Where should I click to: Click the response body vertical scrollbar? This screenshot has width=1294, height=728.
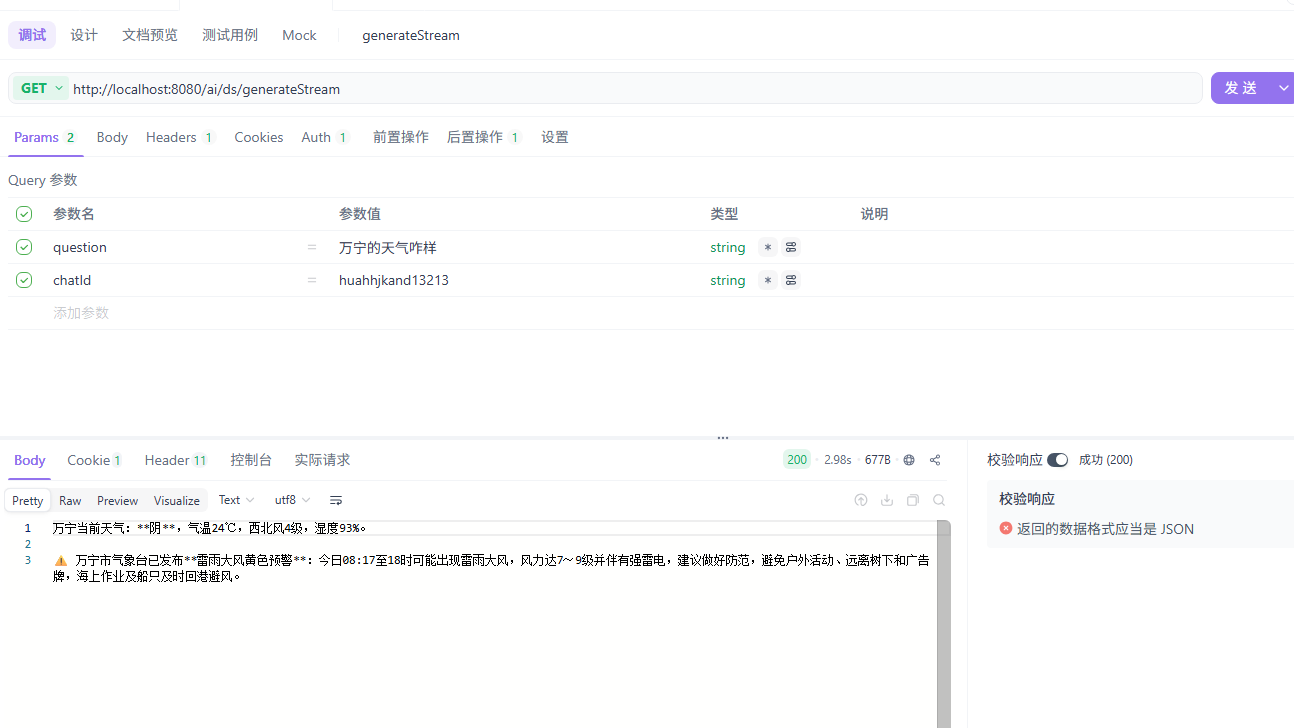tap(943, 624)
